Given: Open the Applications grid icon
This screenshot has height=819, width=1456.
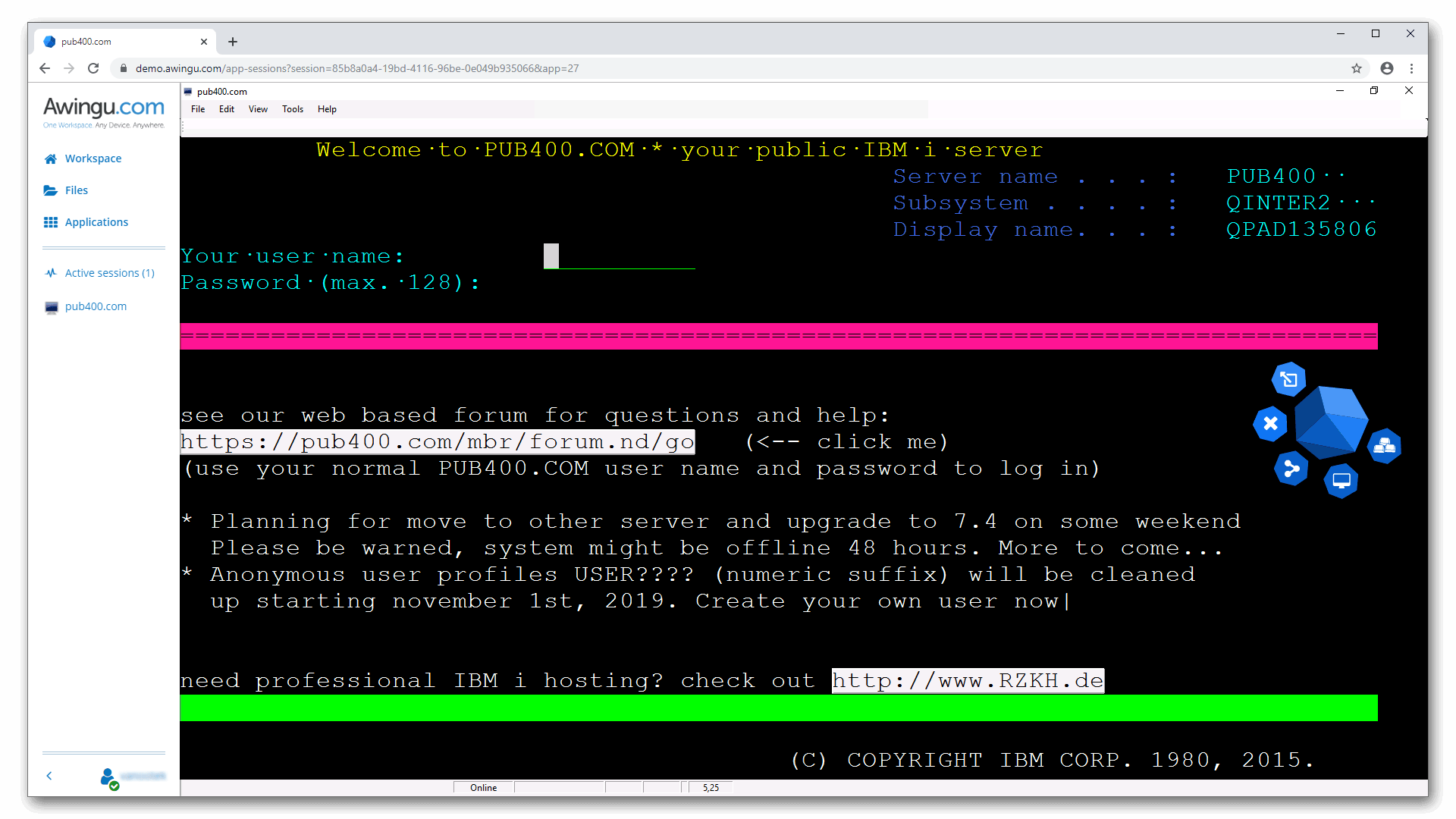Looking at the screenshot, I should (x=51, y=222).
